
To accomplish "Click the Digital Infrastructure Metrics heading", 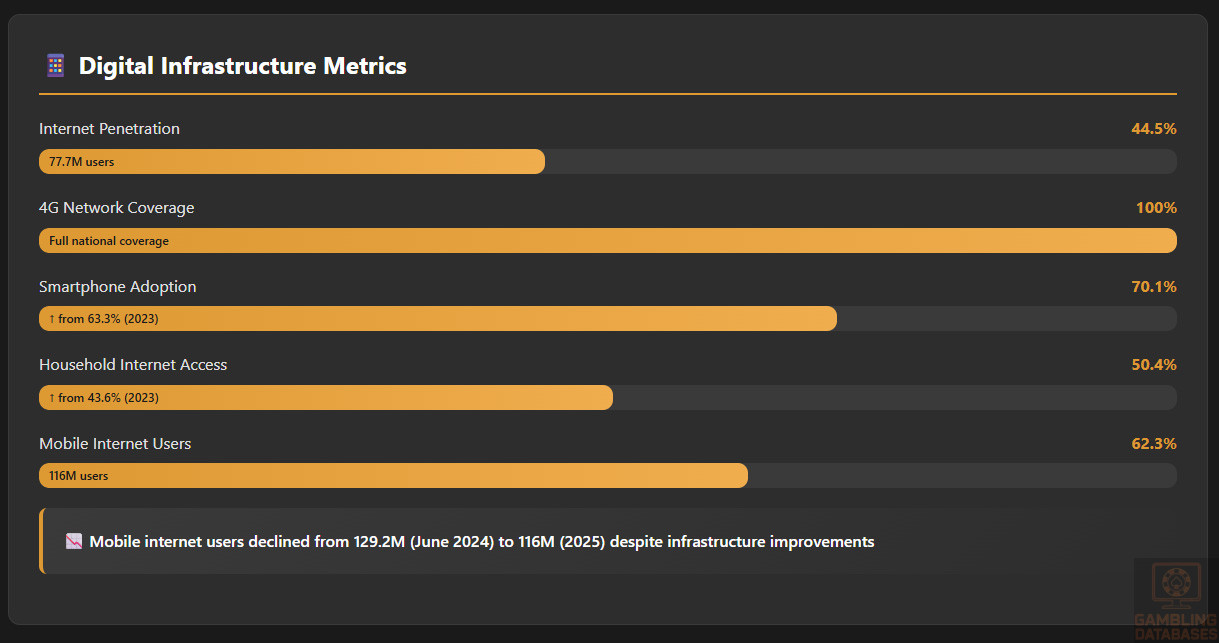I will (242, 66).
